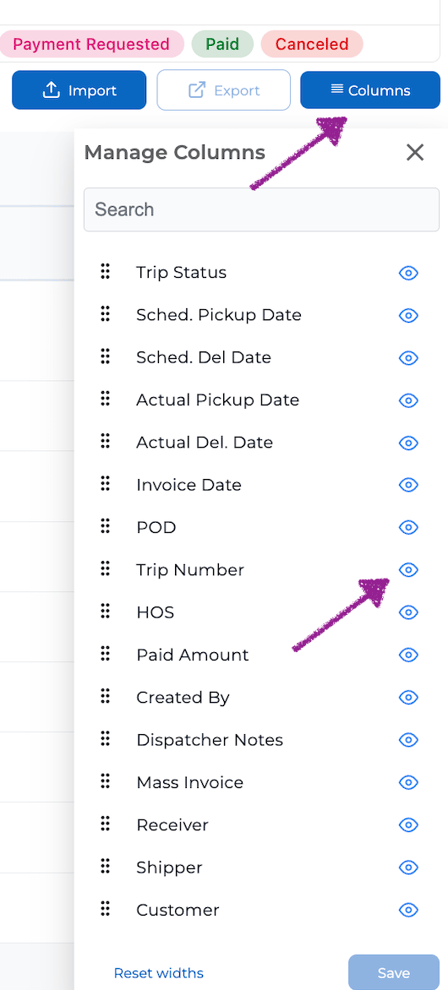Filter by Paid status tag
This screenshot has width=448, height=990.
coord(223,44)
